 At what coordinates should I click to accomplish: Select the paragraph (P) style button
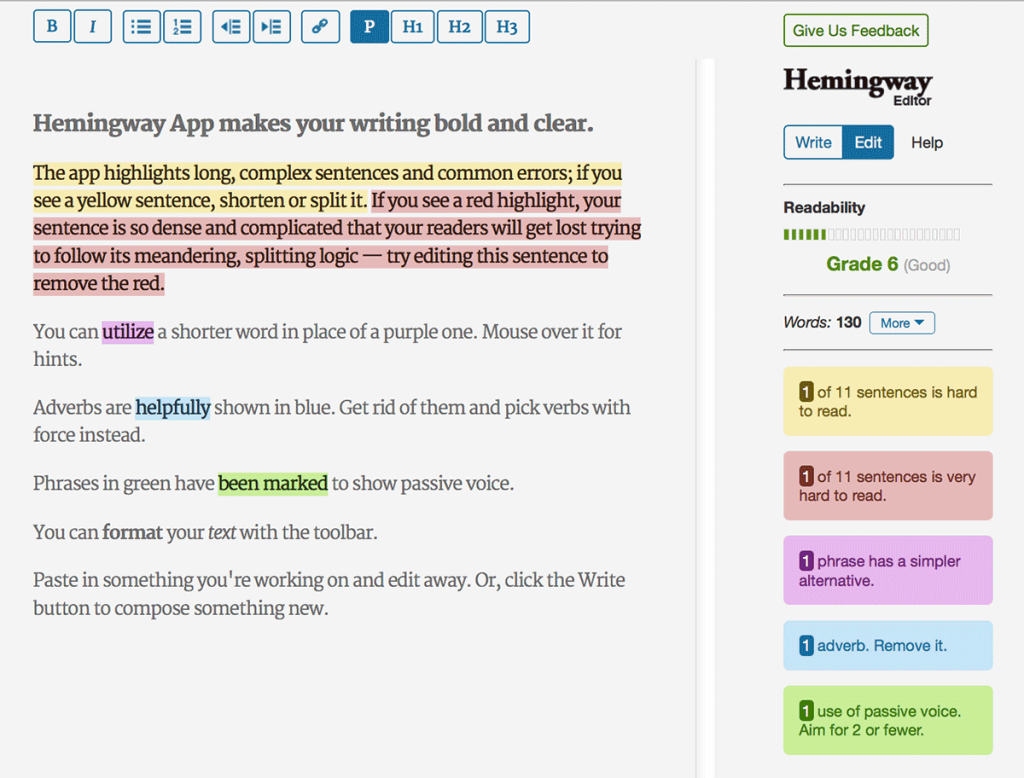click(369, 27)
